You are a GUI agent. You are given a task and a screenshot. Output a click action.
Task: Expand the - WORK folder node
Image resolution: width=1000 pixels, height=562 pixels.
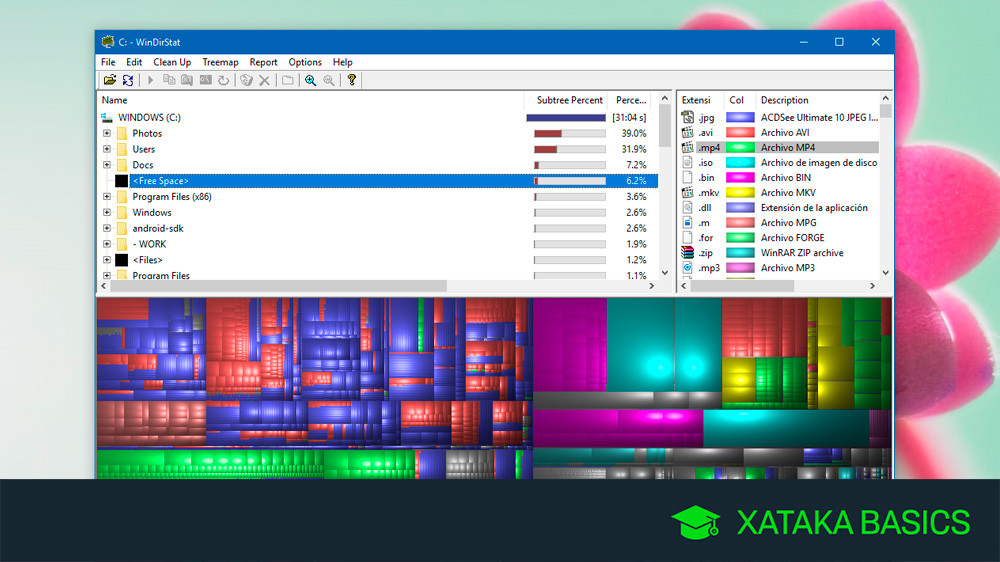point(107,244)
